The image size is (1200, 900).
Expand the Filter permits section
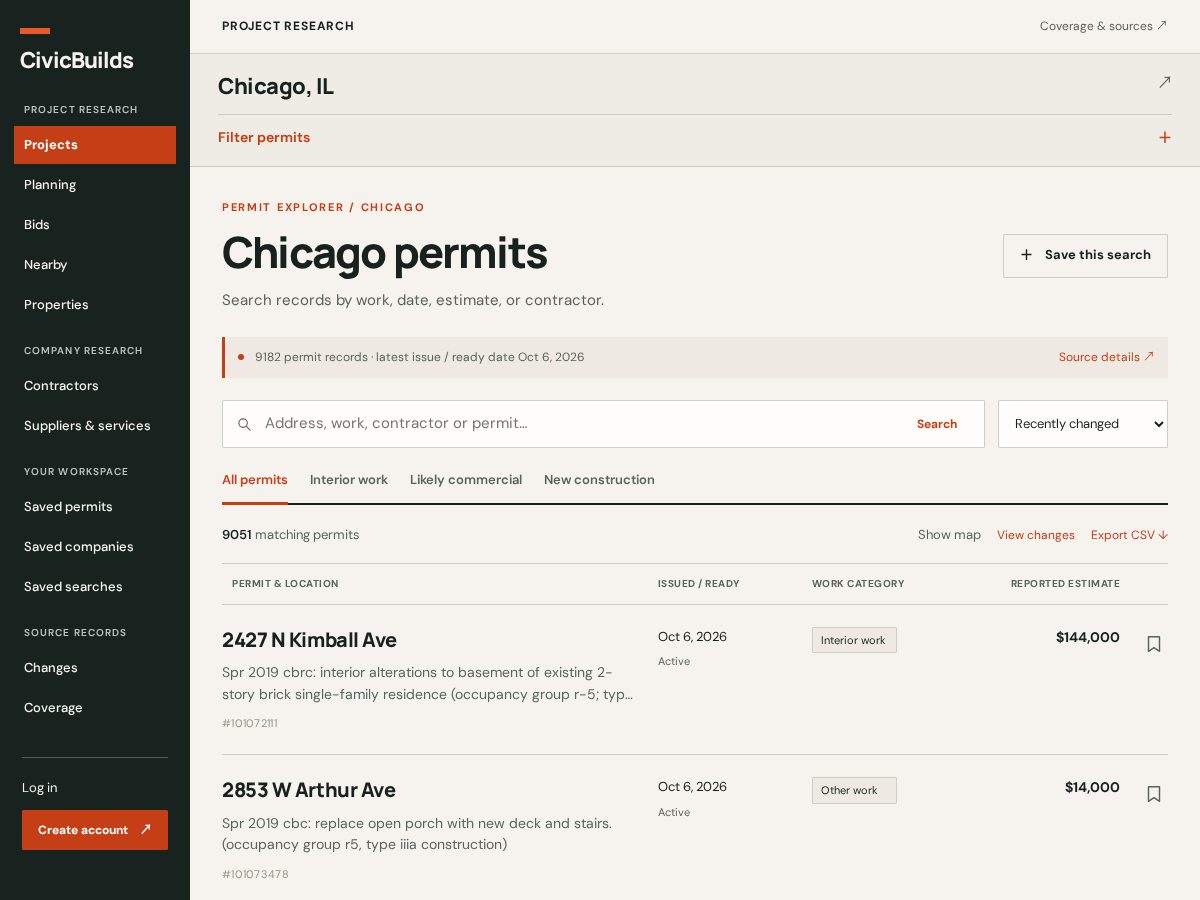694,138
